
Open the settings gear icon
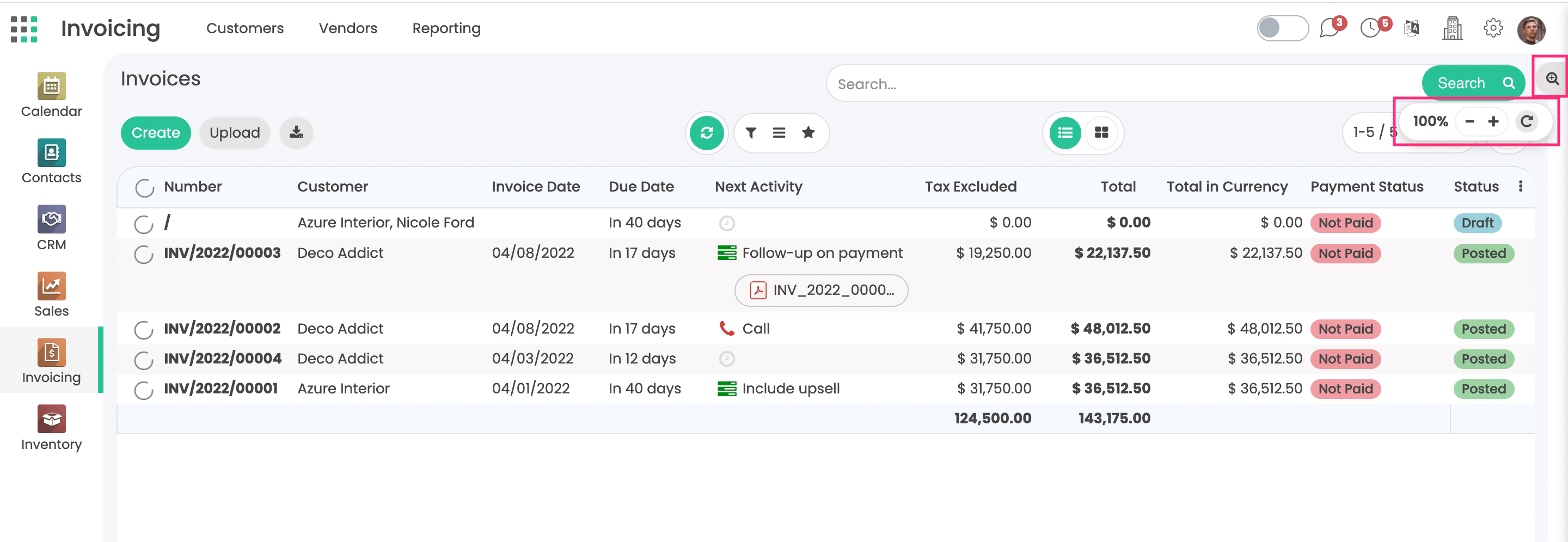1492,29
